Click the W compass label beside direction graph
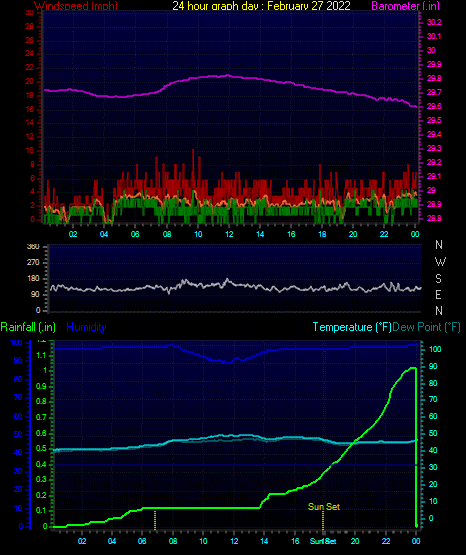 pos(440,262)
